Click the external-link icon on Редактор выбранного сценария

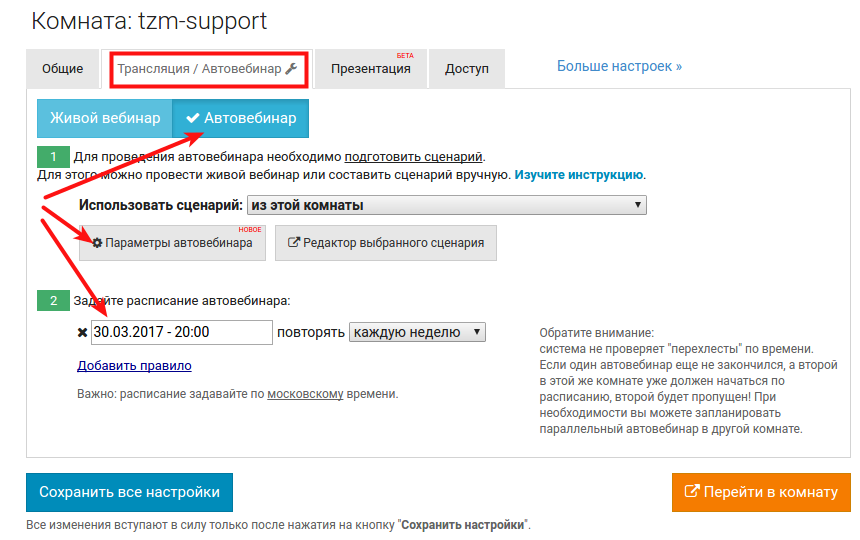294,243
